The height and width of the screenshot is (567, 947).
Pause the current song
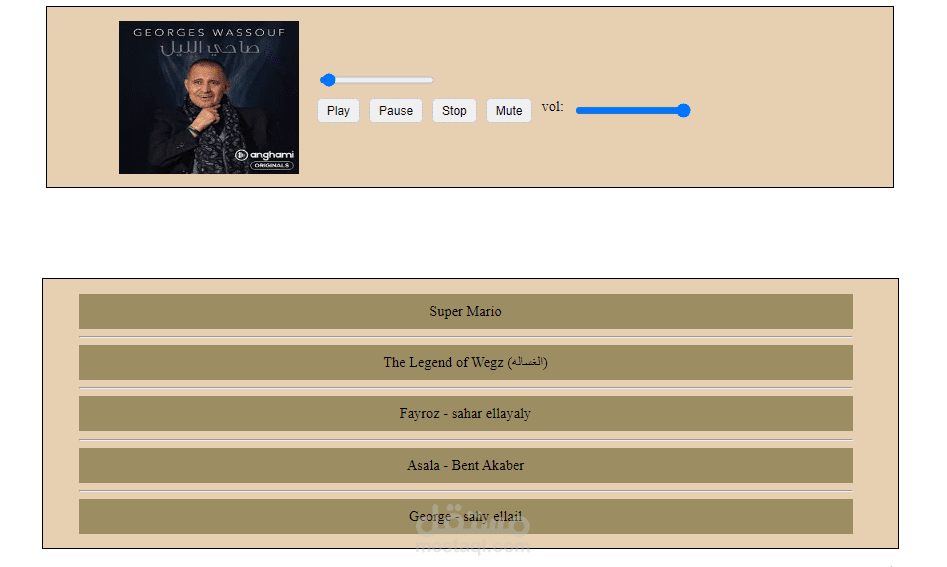tap(396, 111)
